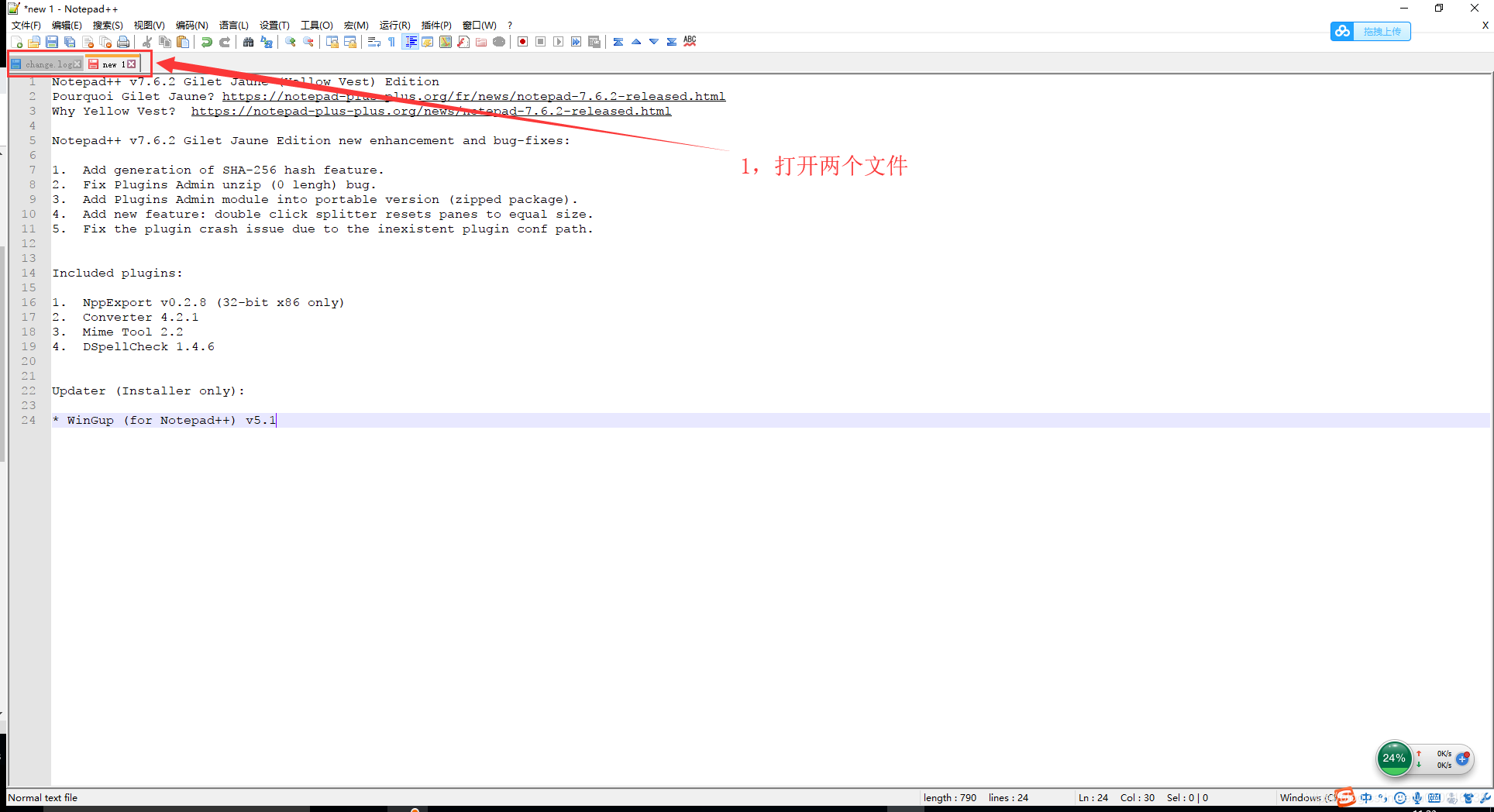Toggle the indent guide button
Image resolution: width=1494 pixels, height=812 pixels.
[410, 42]
